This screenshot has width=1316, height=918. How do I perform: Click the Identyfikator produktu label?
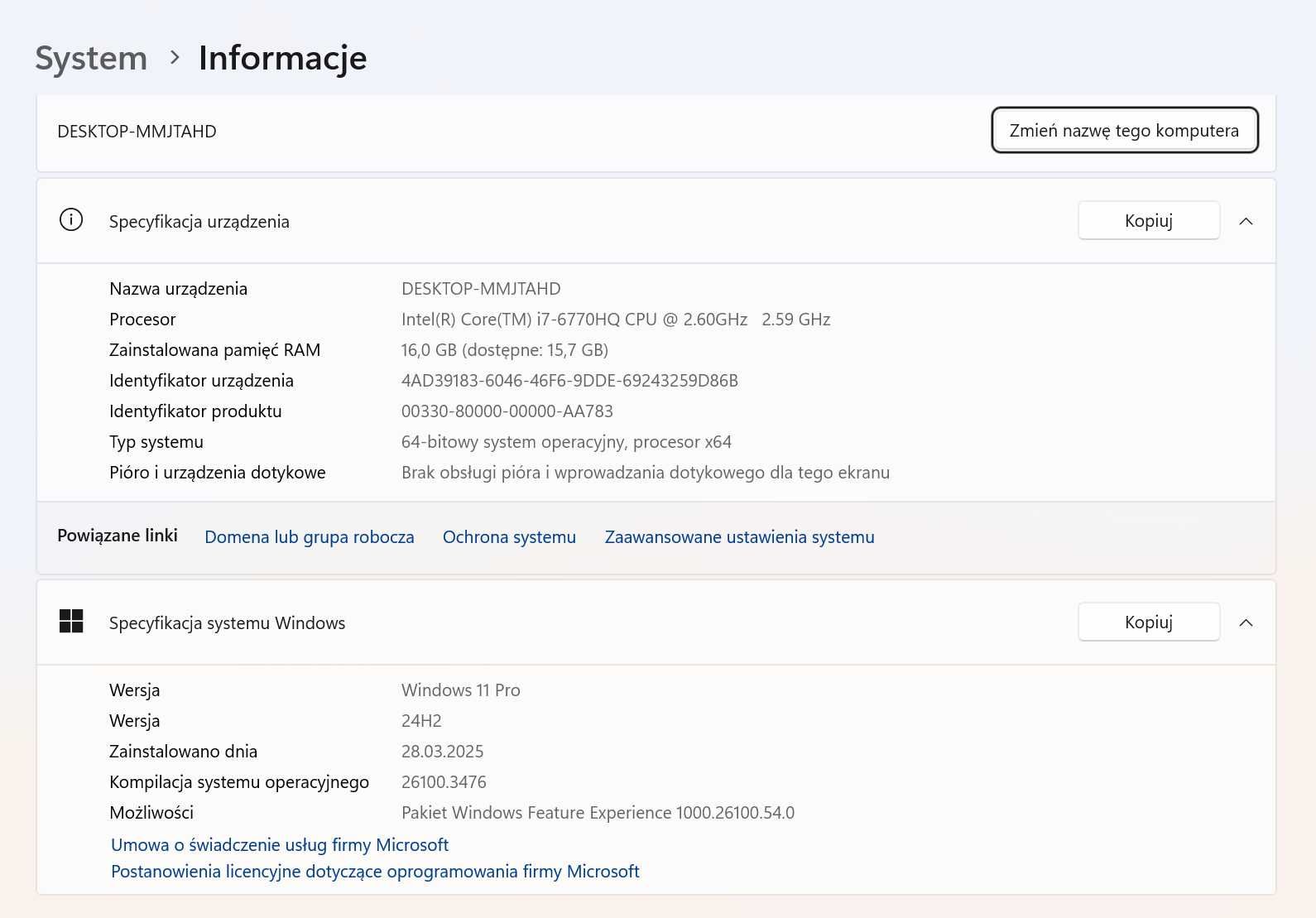195,411
